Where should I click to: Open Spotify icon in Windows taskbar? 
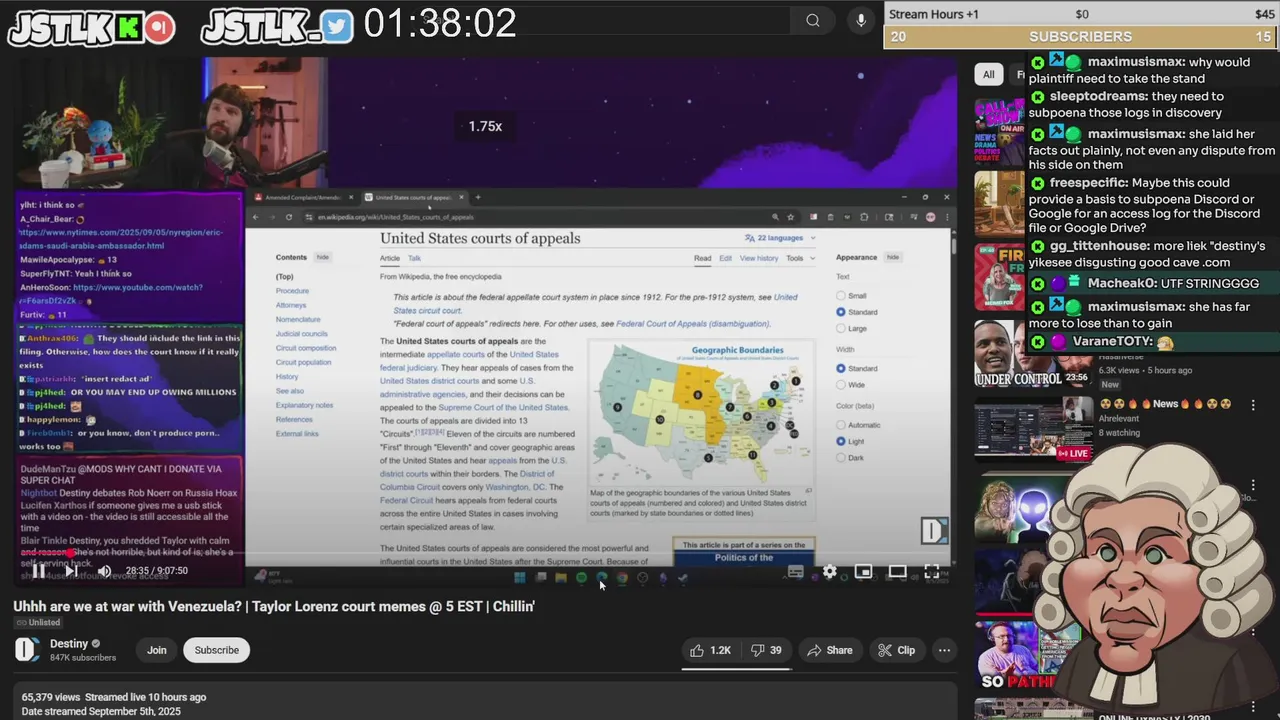pos(581,577)
